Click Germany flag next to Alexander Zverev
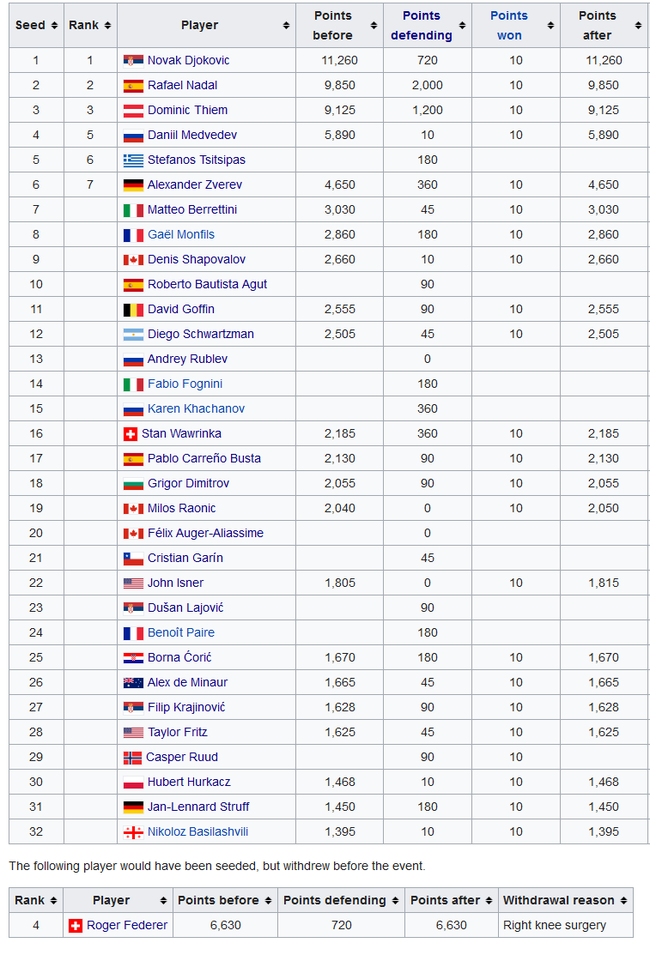The width and height of the screenshot is (650, 955). [133, 185]
